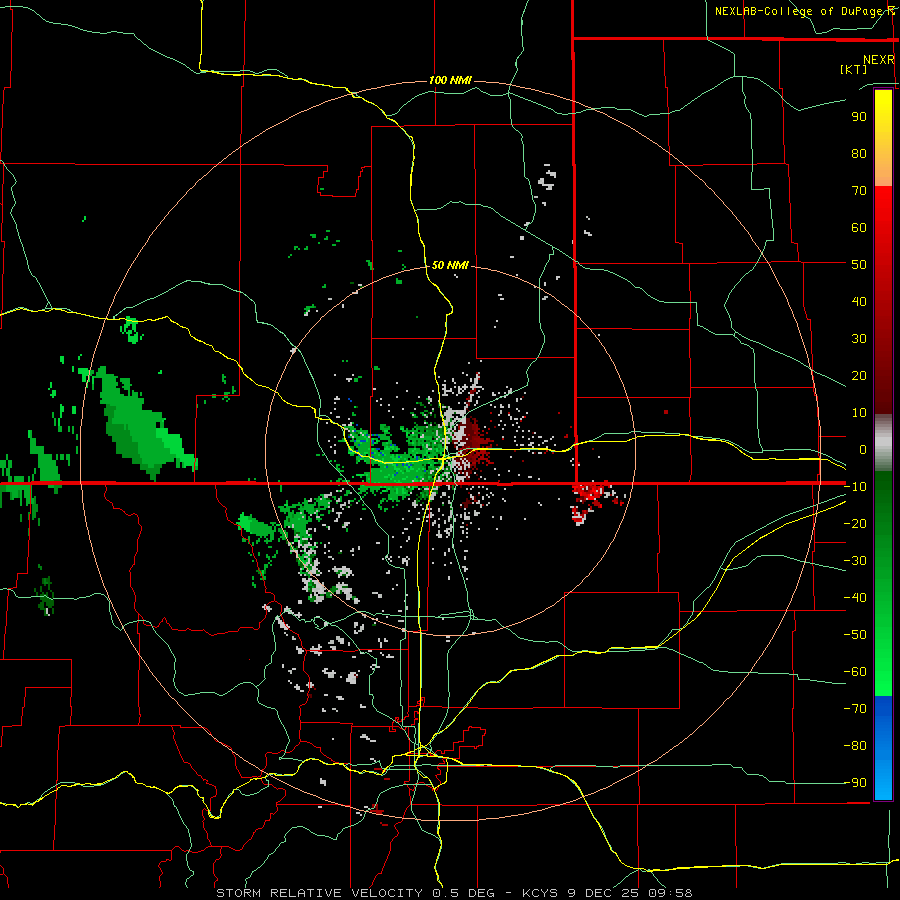Click the 30 value on velocity scale
900x900 pixels.
(x=859, y=339)
